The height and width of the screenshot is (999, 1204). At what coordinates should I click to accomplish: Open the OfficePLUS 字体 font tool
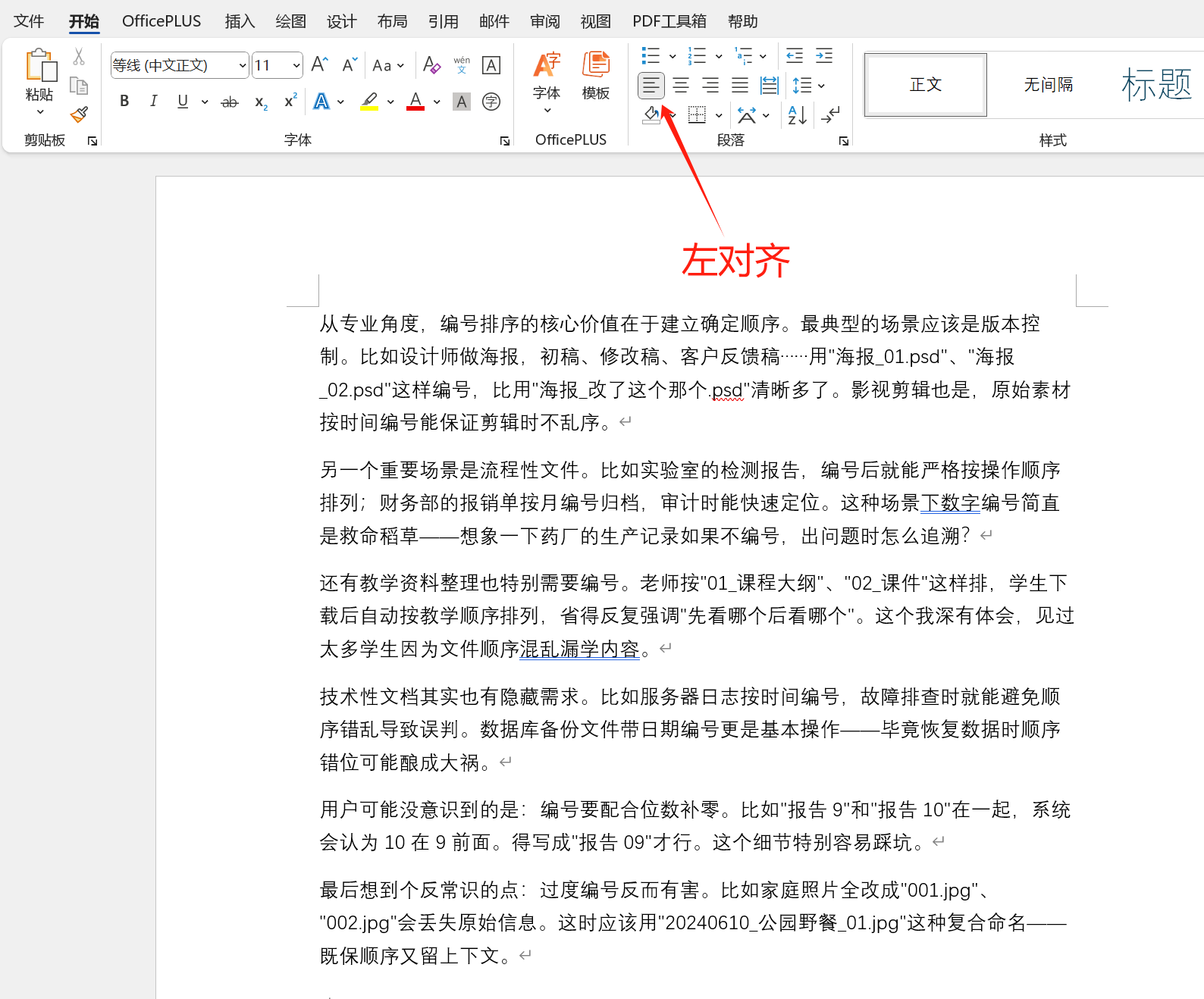point(547,82)
